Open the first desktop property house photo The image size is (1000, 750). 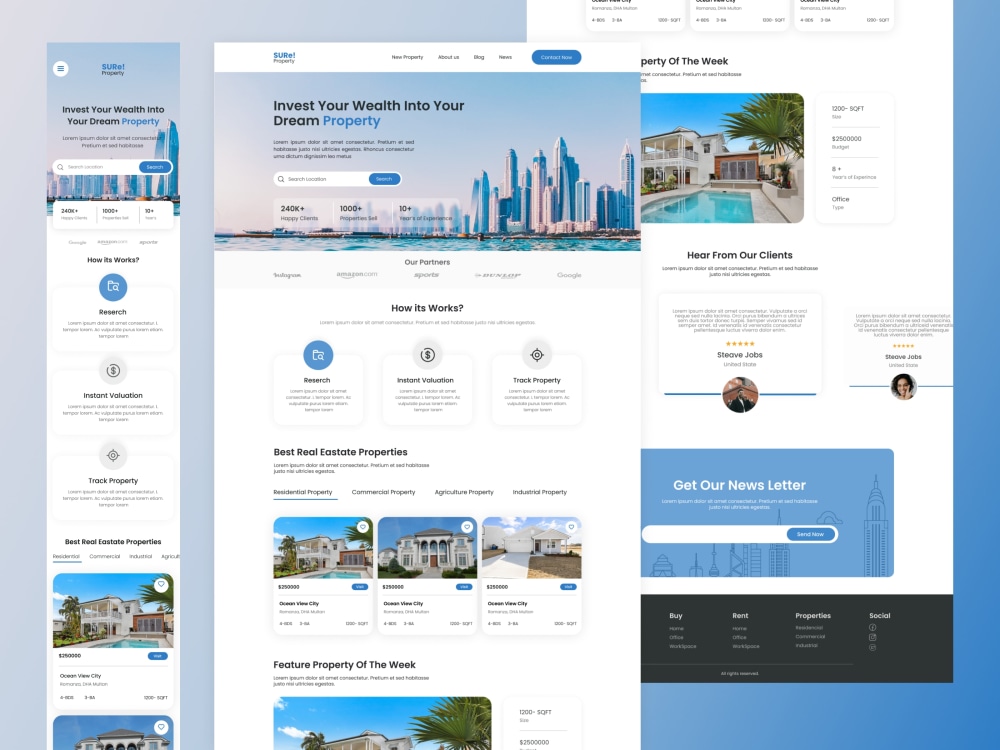[323, 548]
